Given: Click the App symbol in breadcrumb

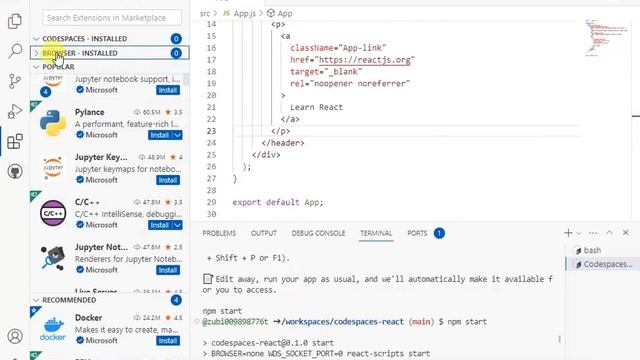Looking at the screenshot, I should (280, 13).
